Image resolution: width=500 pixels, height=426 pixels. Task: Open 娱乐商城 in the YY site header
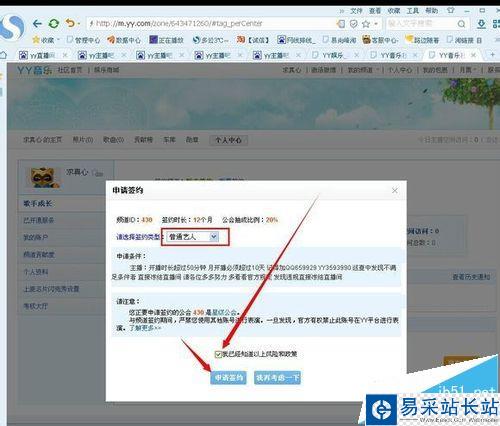pos(106,70)
